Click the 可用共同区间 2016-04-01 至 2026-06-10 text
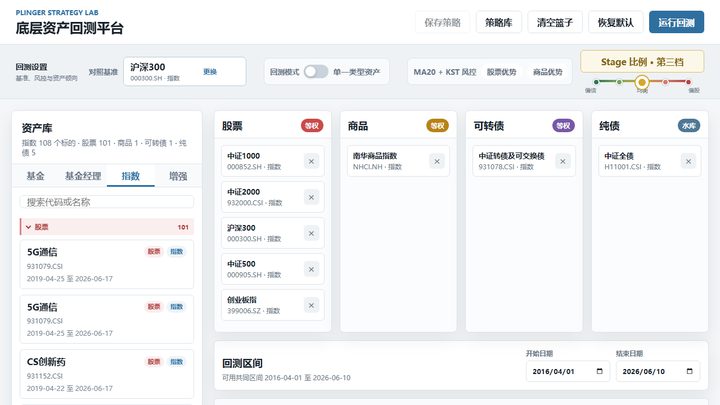 coord(286,377)
